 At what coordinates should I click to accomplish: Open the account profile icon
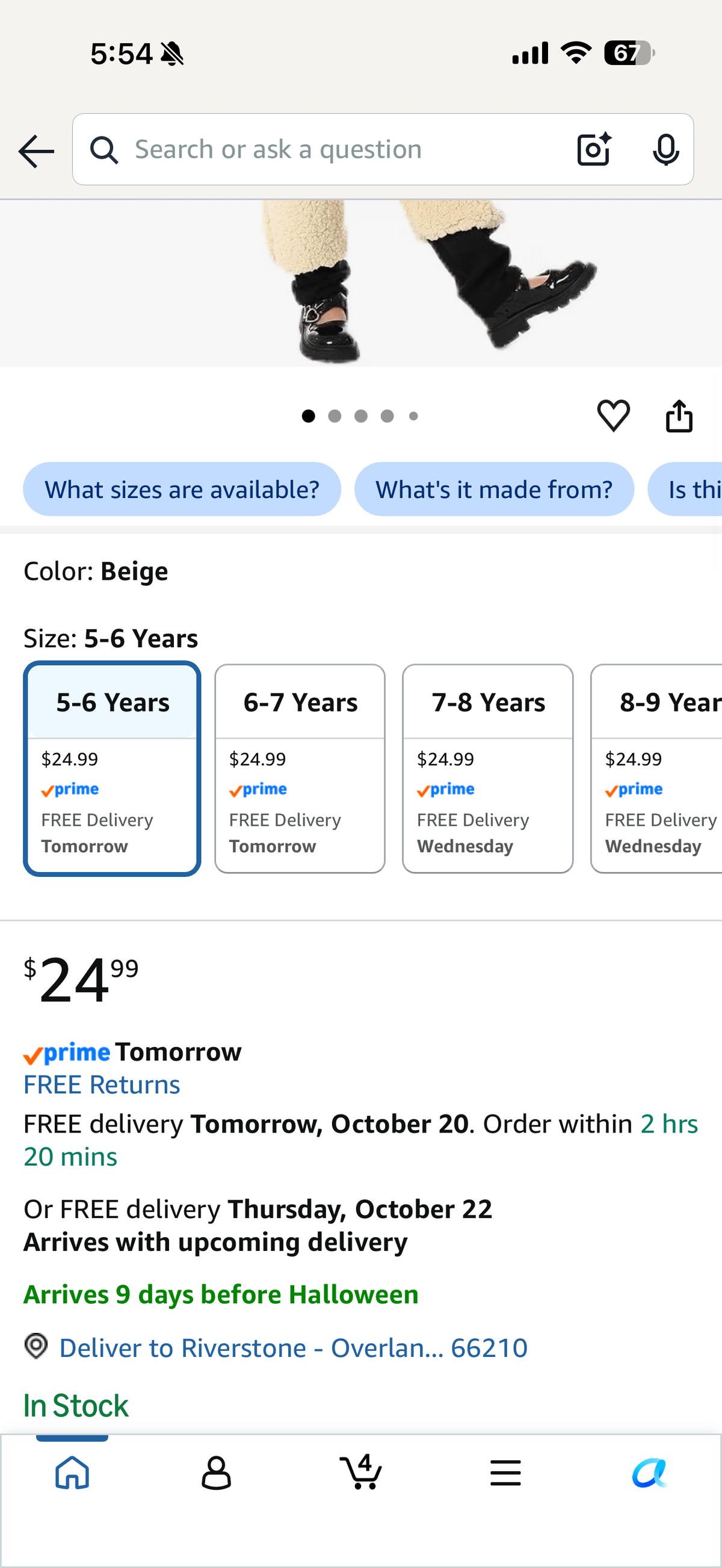pos(216,1473)
